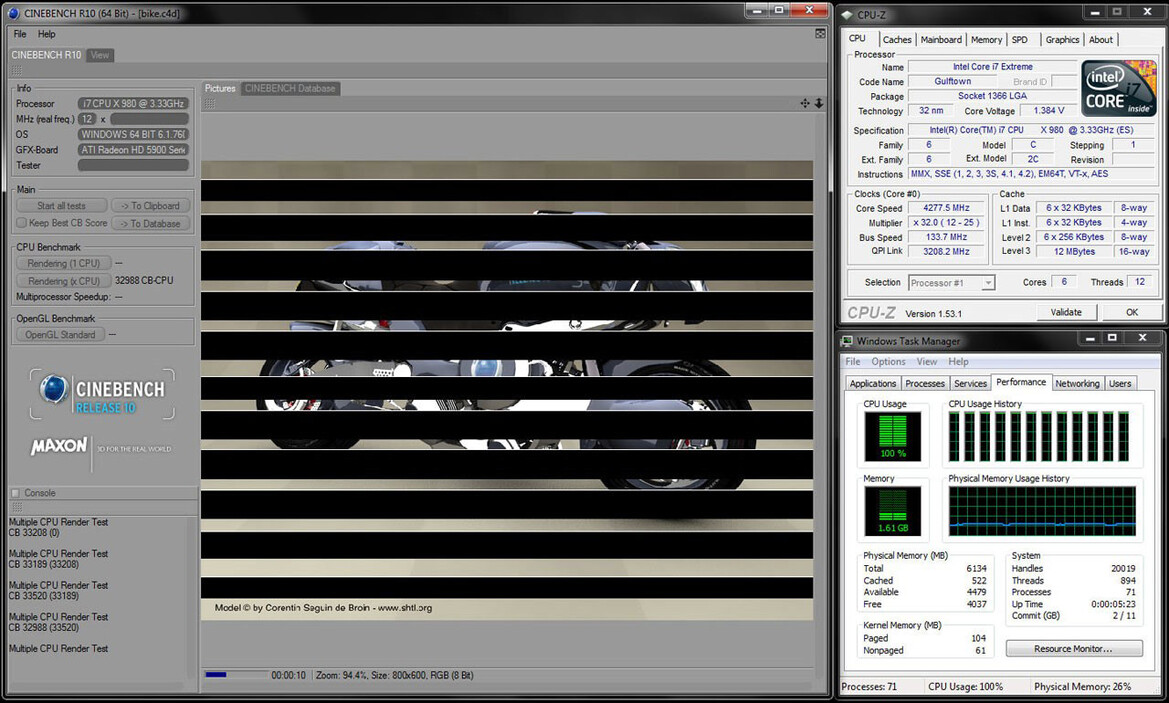
Task: Click the render progress bar in status bar
Action: click(235, 675)
